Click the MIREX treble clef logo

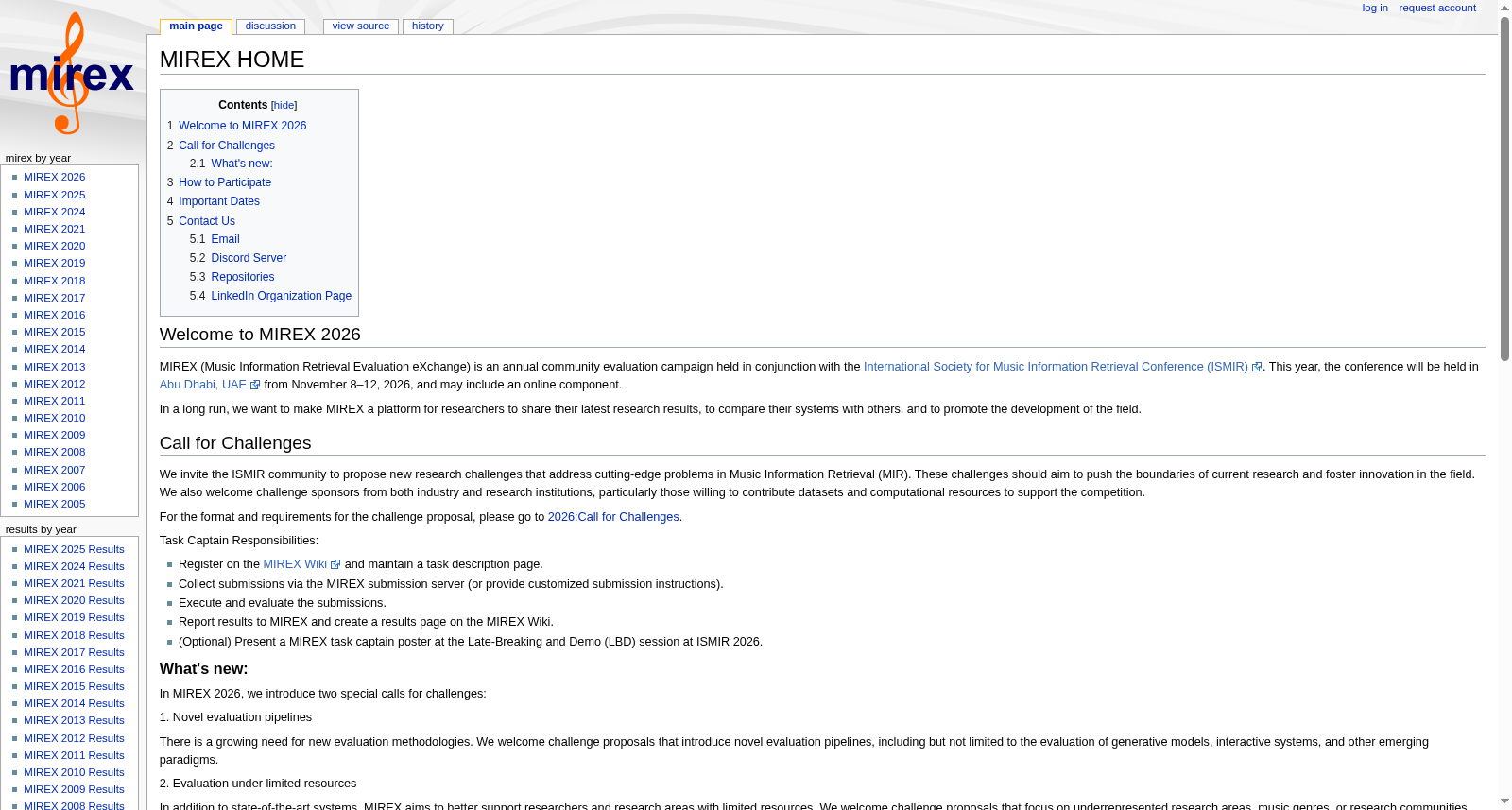72,74
